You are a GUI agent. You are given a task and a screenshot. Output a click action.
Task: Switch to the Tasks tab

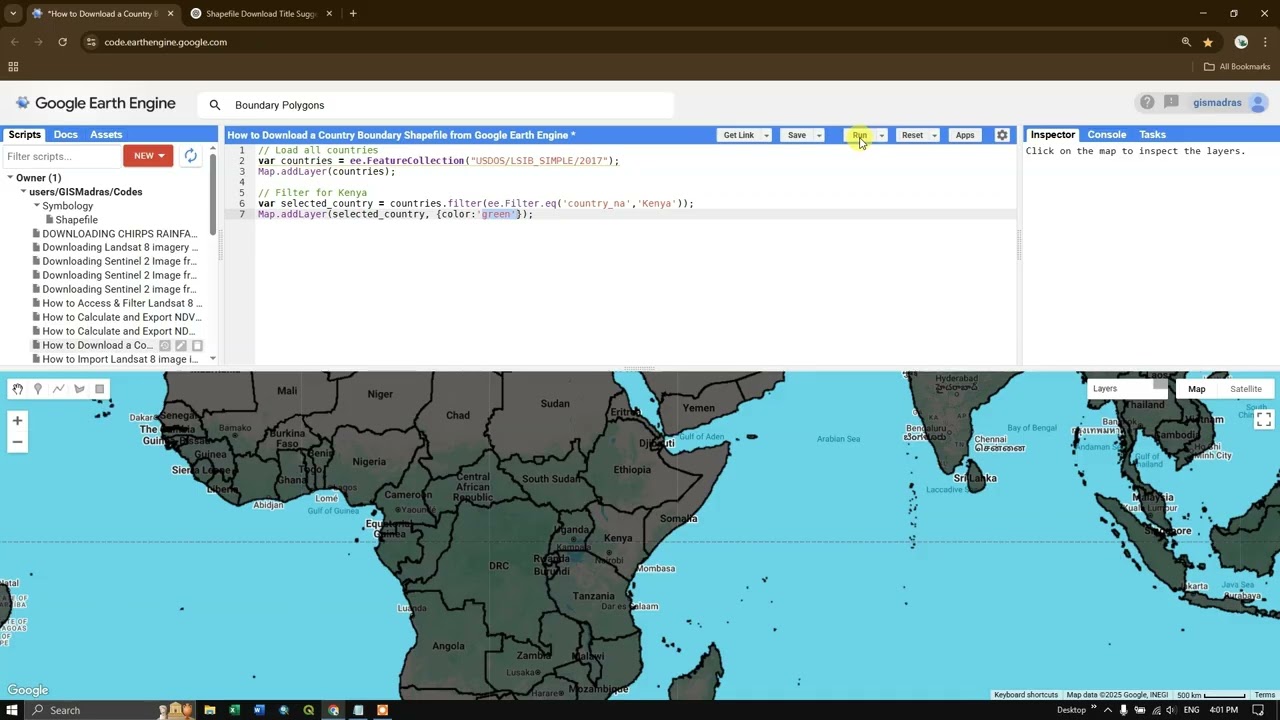(x=1153, y=134)
